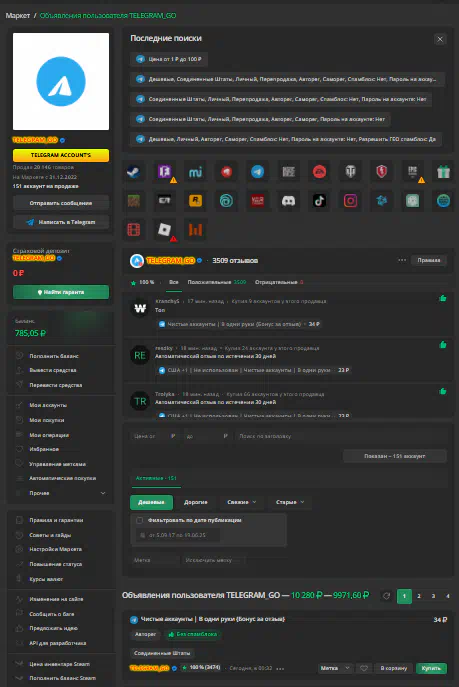Enable filter by publication date checkbox
Image resolution: width=459 pixels, height=687 pixels.
(x=140, y=520)
